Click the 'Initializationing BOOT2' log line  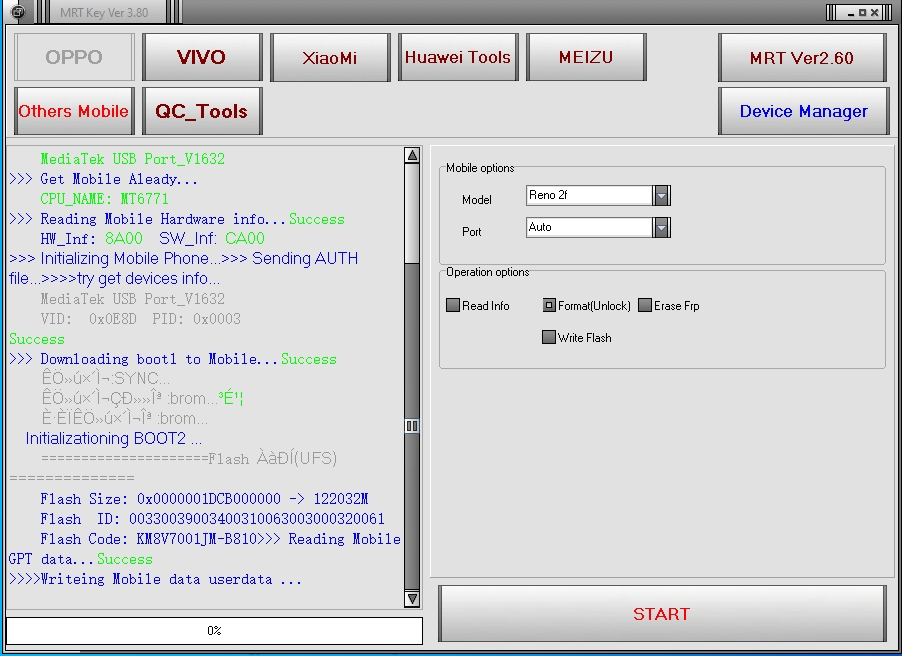(114, 438)
